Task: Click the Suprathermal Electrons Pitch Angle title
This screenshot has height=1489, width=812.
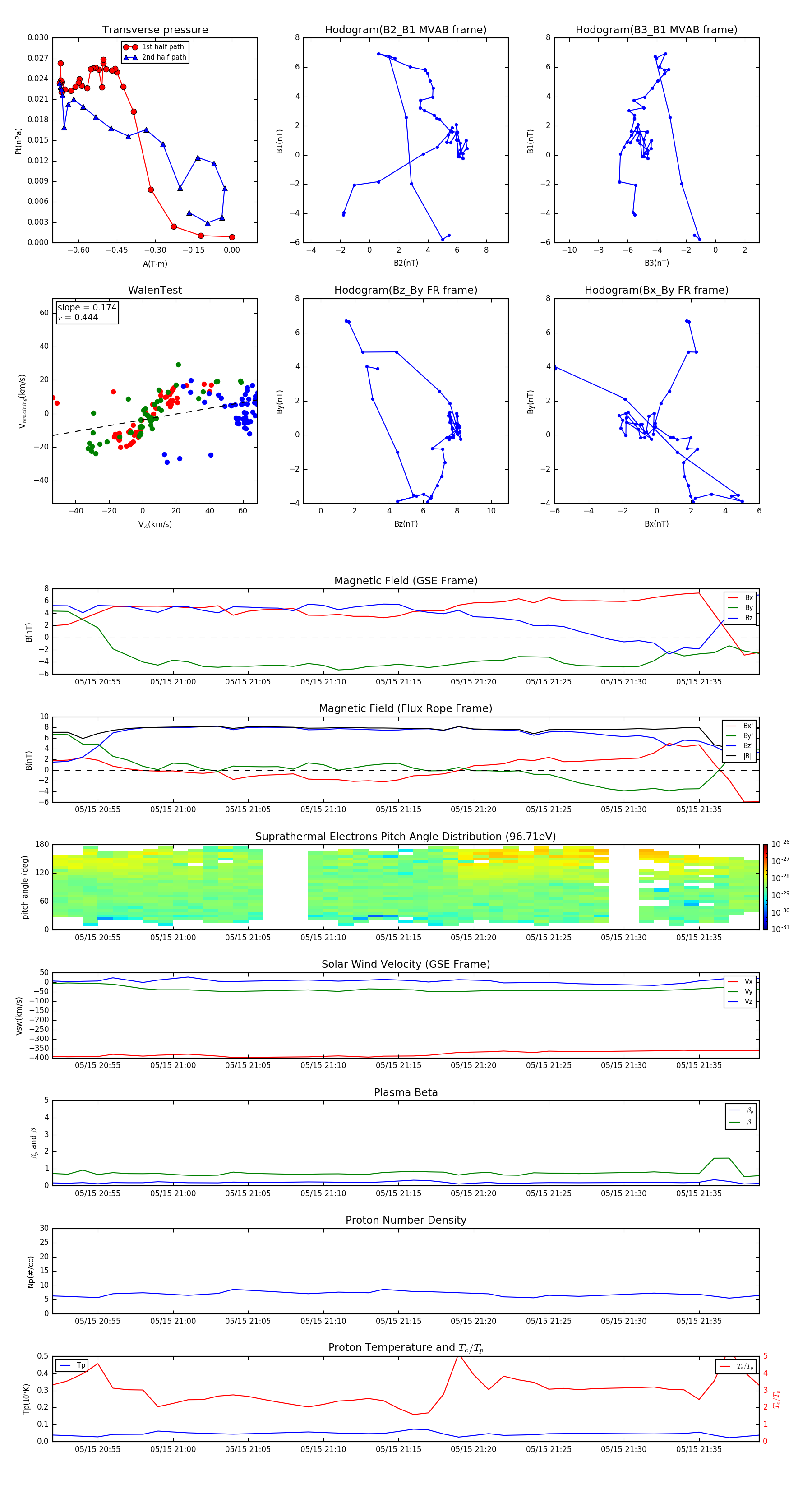Action: [406, 837]
